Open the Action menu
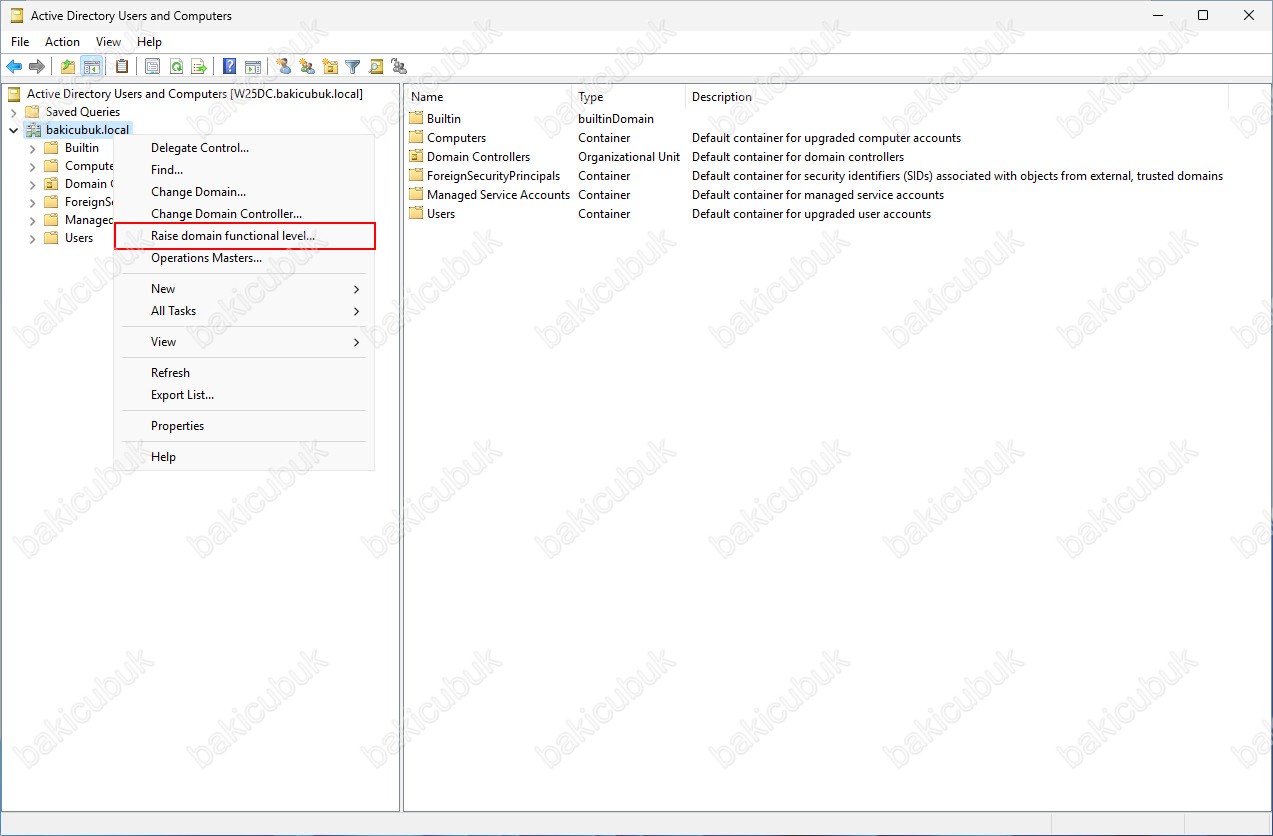 click(x=62, y=42)
